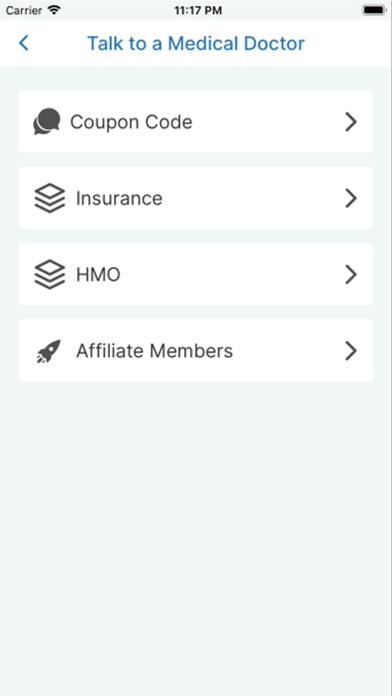The image size is (392, 696).
Task: Select the HMO label
Action: [98, 275]
